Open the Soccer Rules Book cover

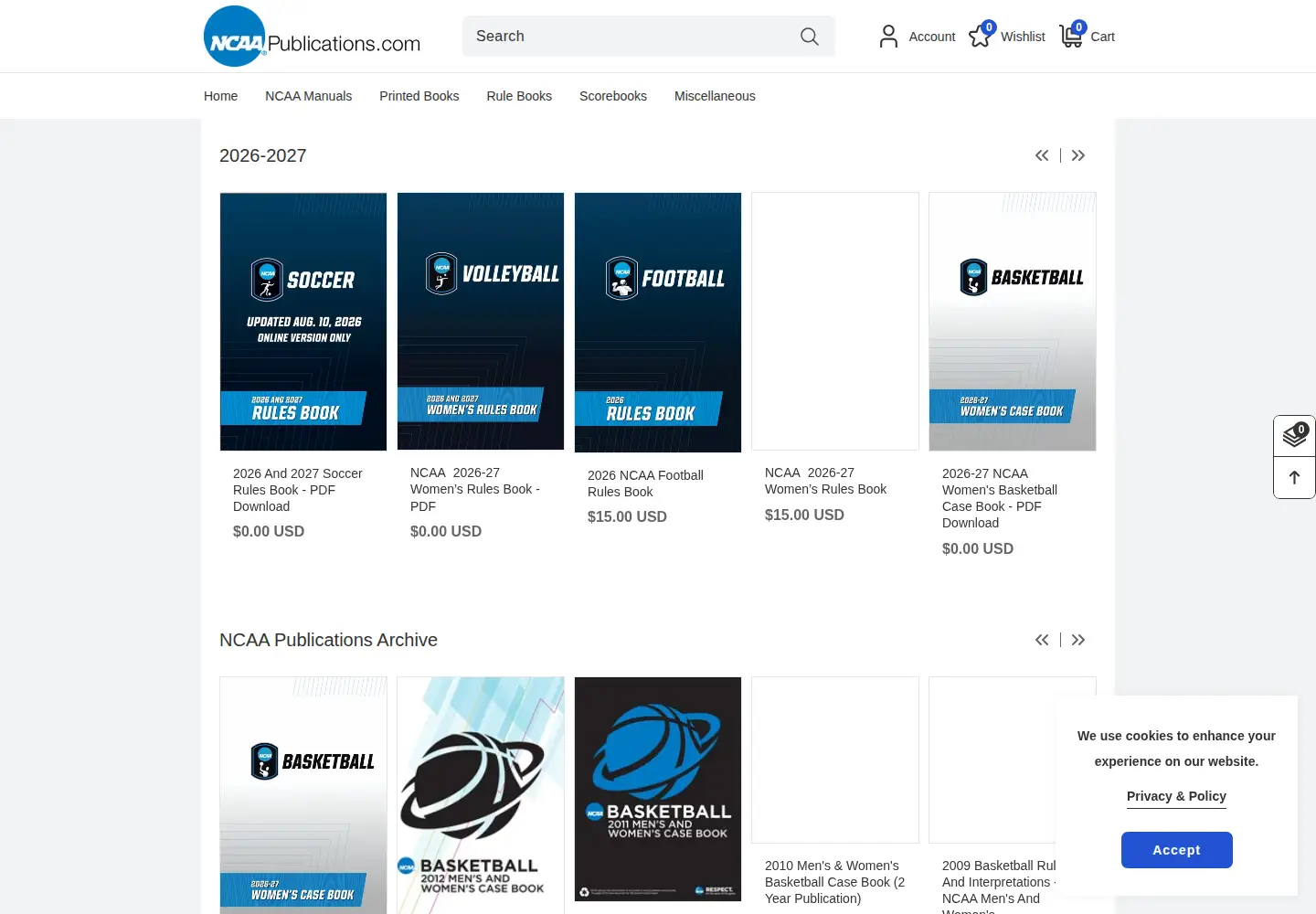pyautogui.click(x=303, y=322)
